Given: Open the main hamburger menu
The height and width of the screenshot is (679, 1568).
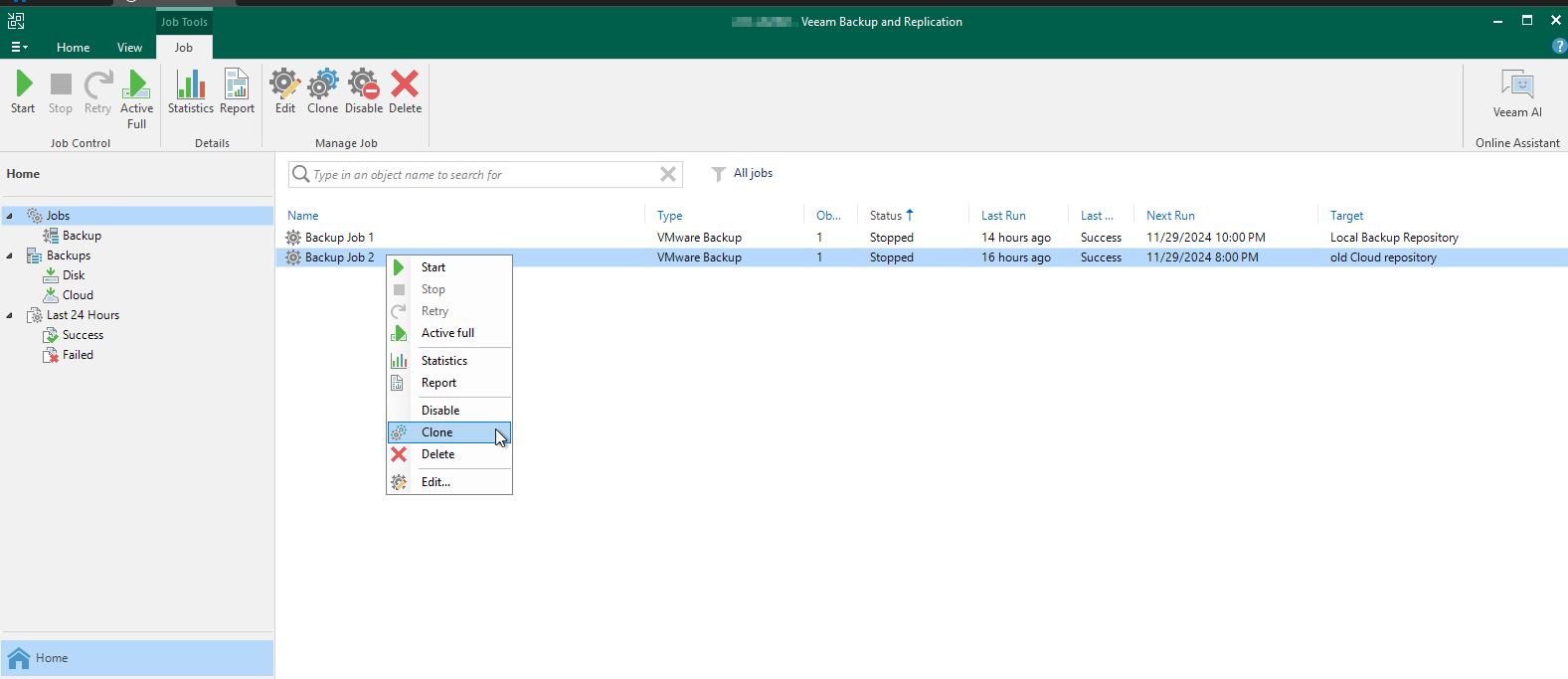Looking at the screenshot, I should (19, 47).
